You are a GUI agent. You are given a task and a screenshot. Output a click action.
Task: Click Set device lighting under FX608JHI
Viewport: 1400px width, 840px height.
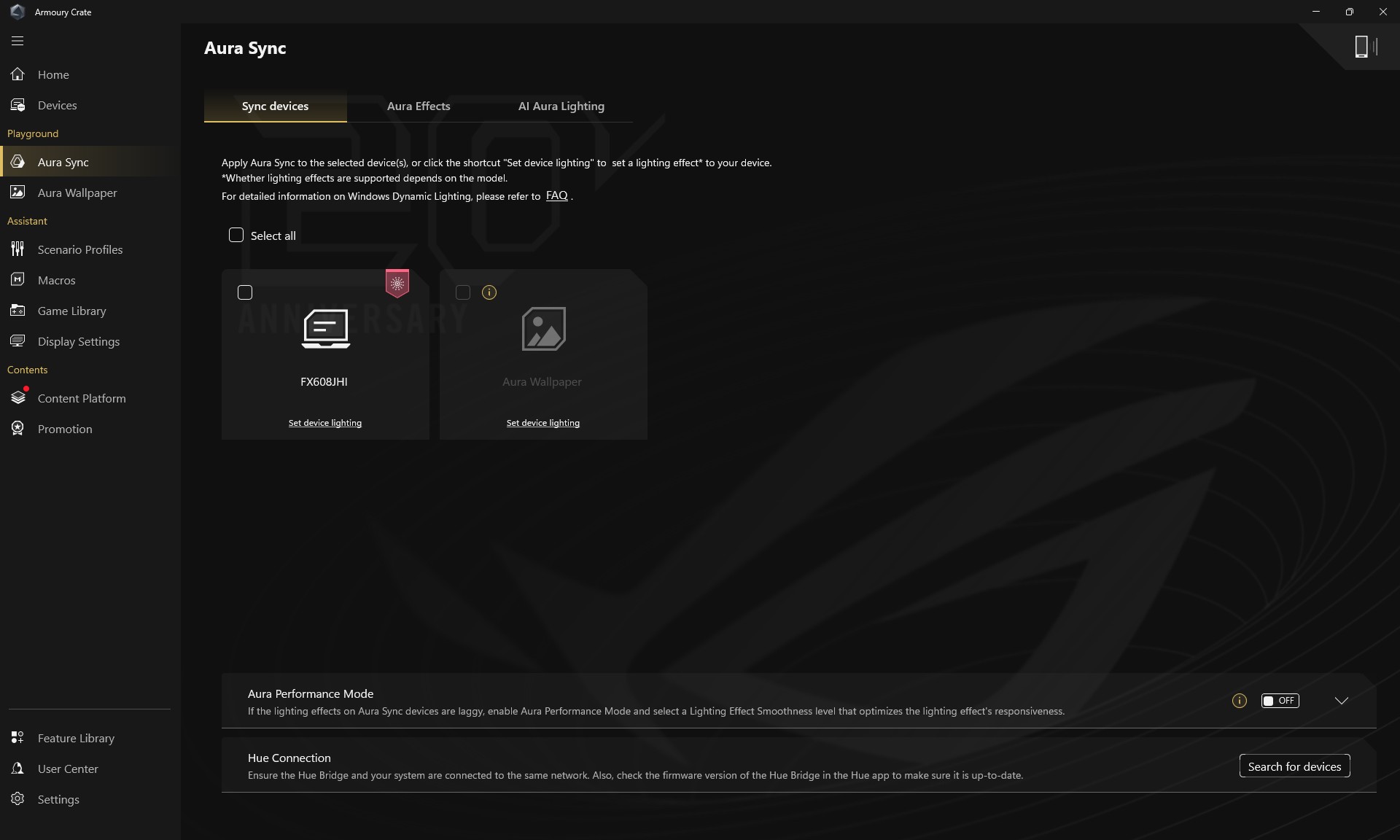point(325,423)
